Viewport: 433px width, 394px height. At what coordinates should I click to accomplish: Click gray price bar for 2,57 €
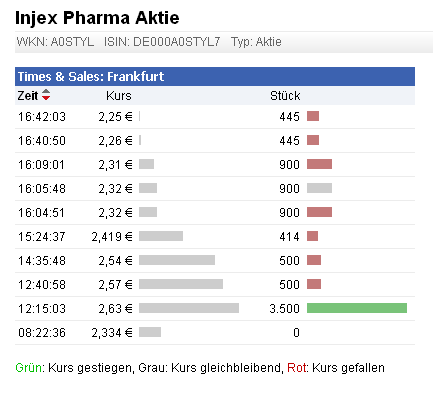pos(181,284)
